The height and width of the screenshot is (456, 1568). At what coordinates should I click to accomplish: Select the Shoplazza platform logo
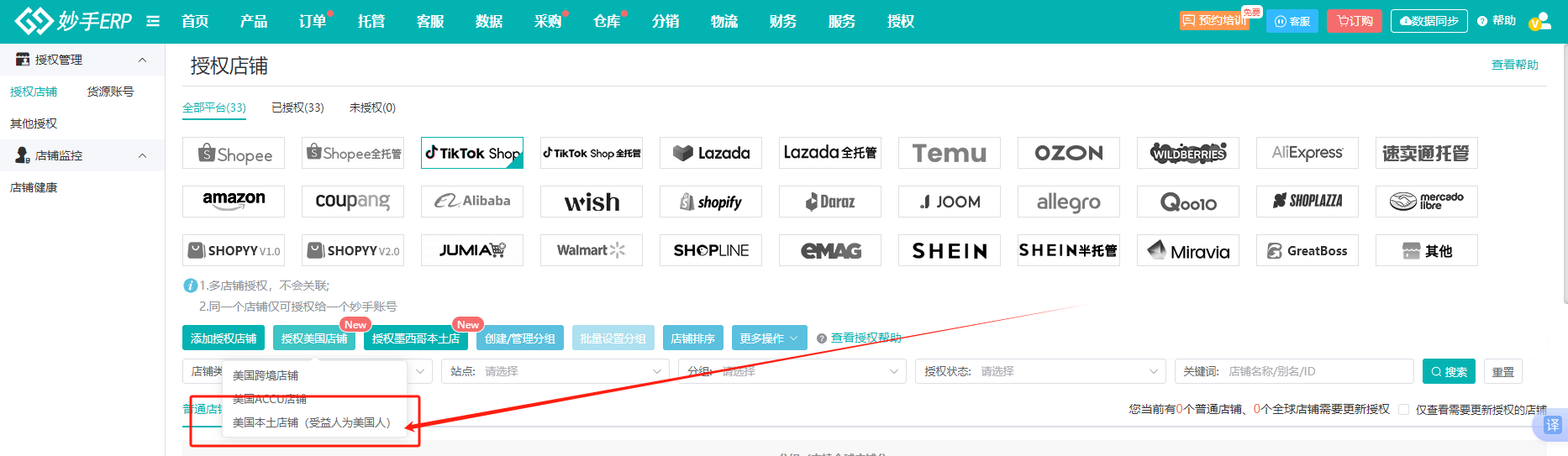point(1308,202)
